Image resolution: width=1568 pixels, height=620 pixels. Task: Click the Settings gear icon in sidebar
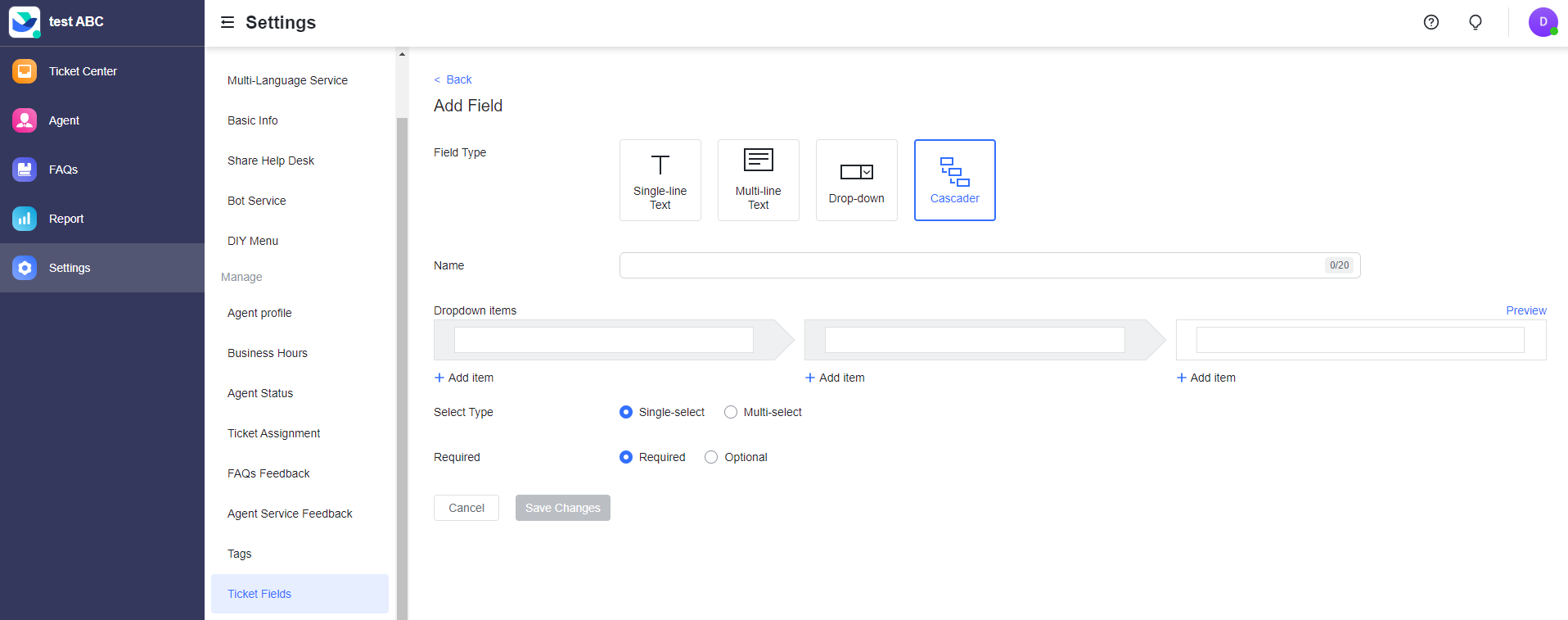pyautogui.click(x=25, y=268)
